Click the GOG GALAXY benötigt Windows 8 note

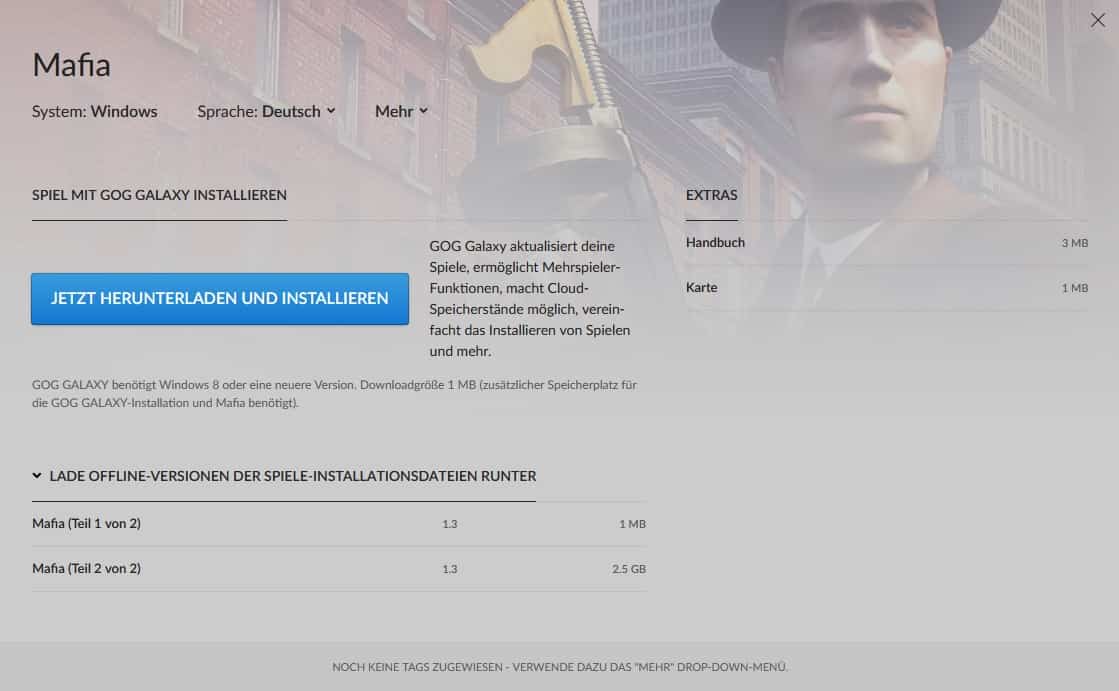(x=334, y=393)
